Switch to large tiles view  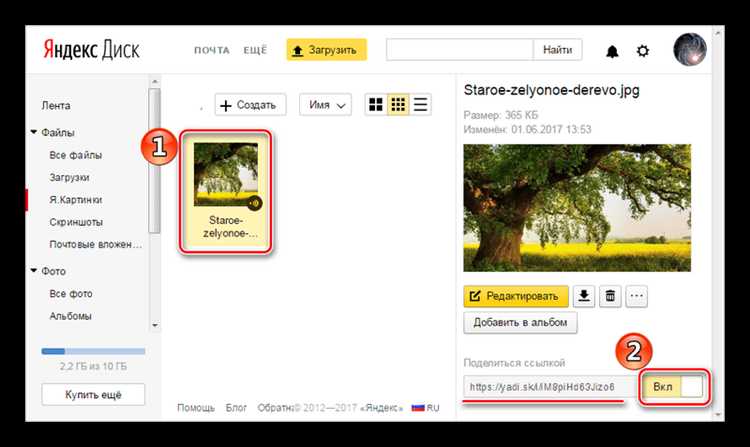coord(376,104)
